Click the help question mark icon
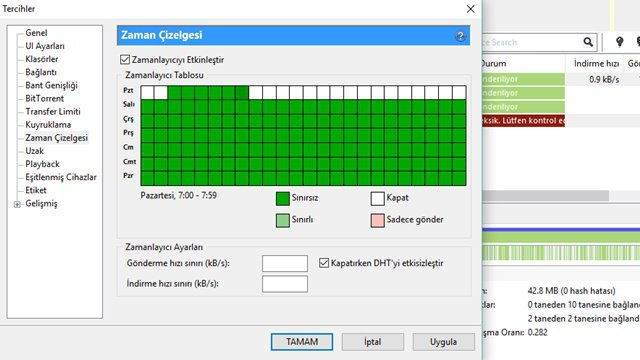The width and height of the screenshot is (640, 360). pyautogui.click(x=460, y=36)
